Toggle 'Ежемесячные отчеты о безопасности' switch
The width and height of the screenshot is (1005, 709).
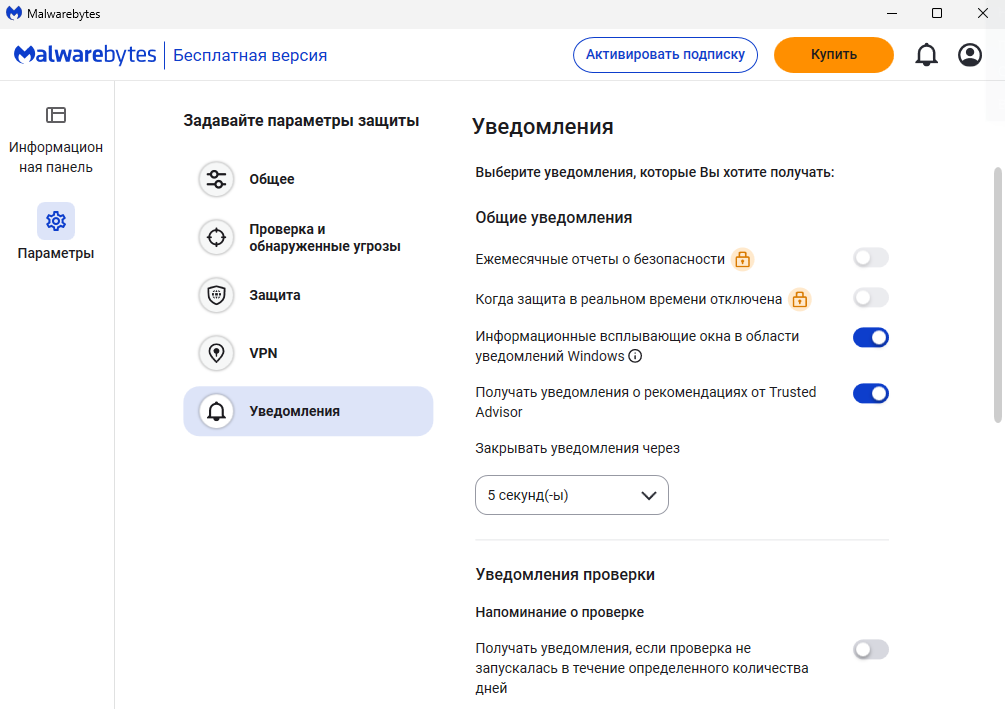(x=870, y=259)
